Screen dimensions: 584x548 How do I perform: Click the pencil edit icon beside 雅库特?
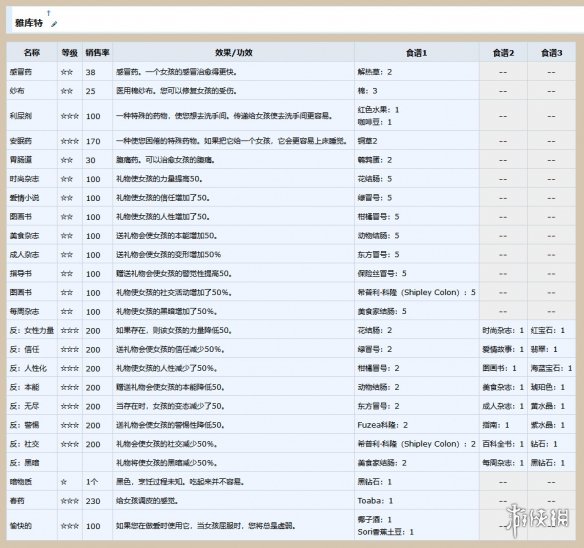click(54, 24)
